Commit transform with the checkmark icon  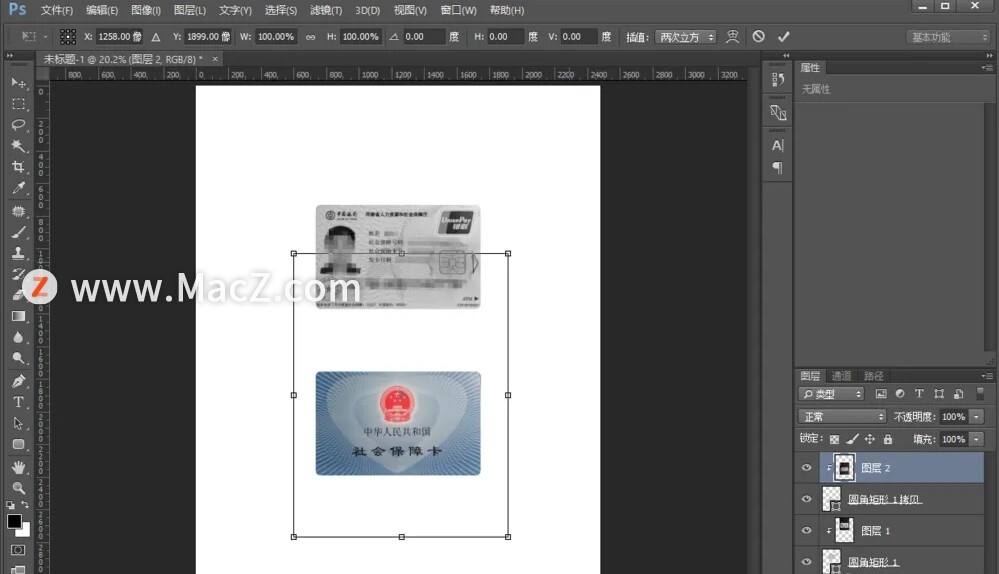coord(784,37)
